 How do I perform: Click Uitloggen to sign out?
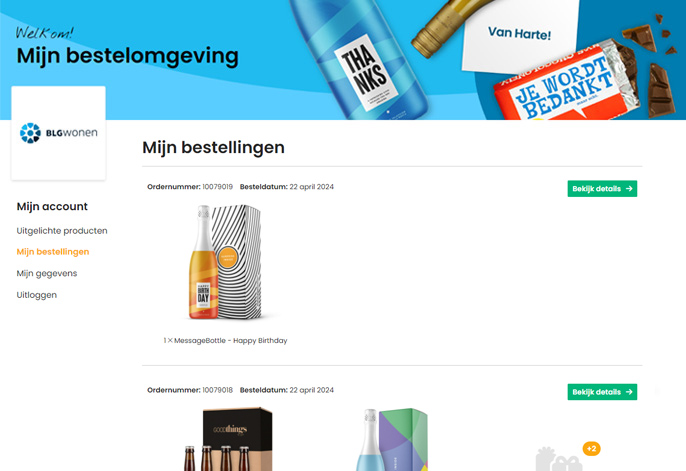tap(37, 295)
